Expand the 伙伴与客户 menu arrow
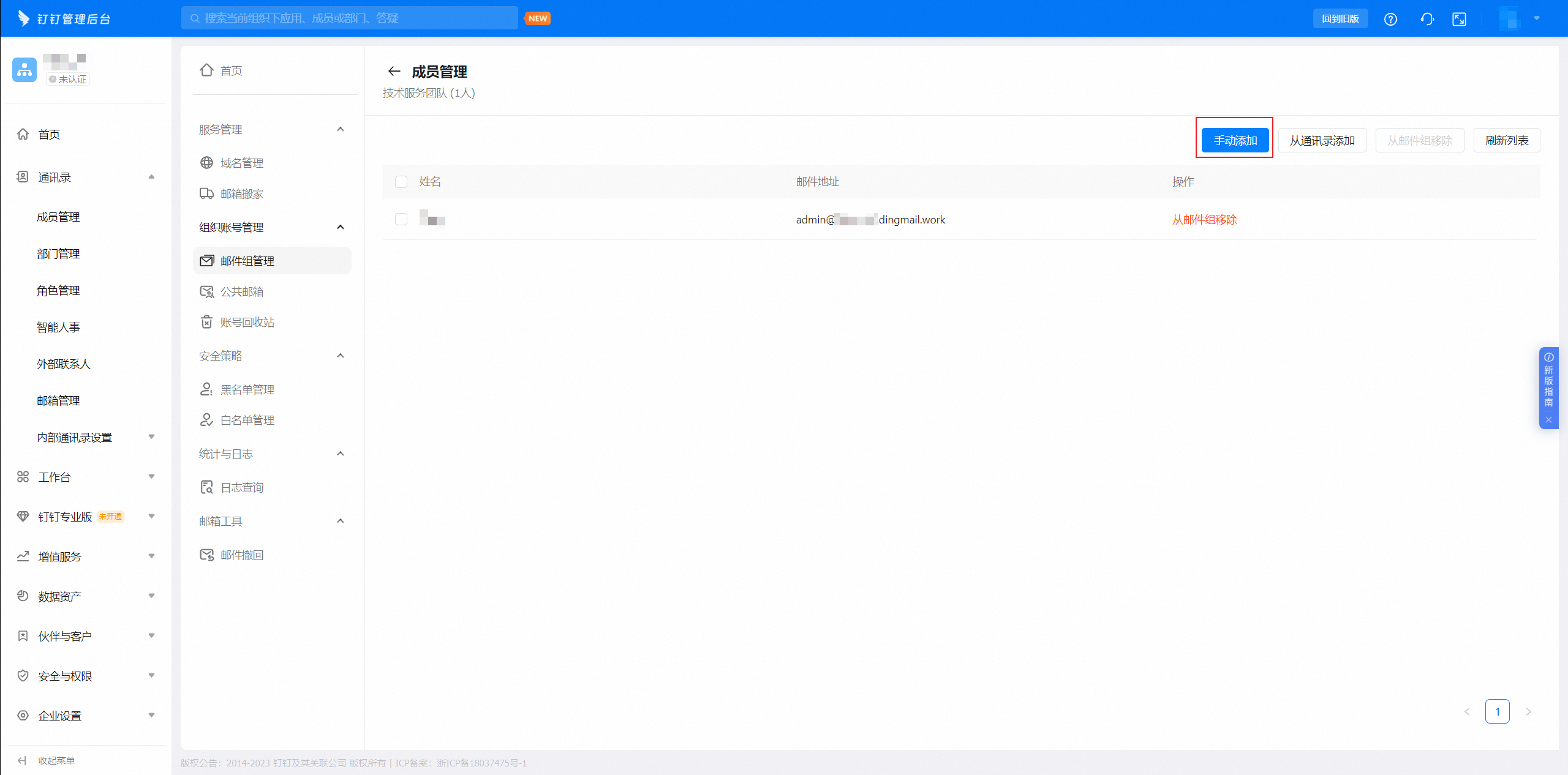 [151, 636]
